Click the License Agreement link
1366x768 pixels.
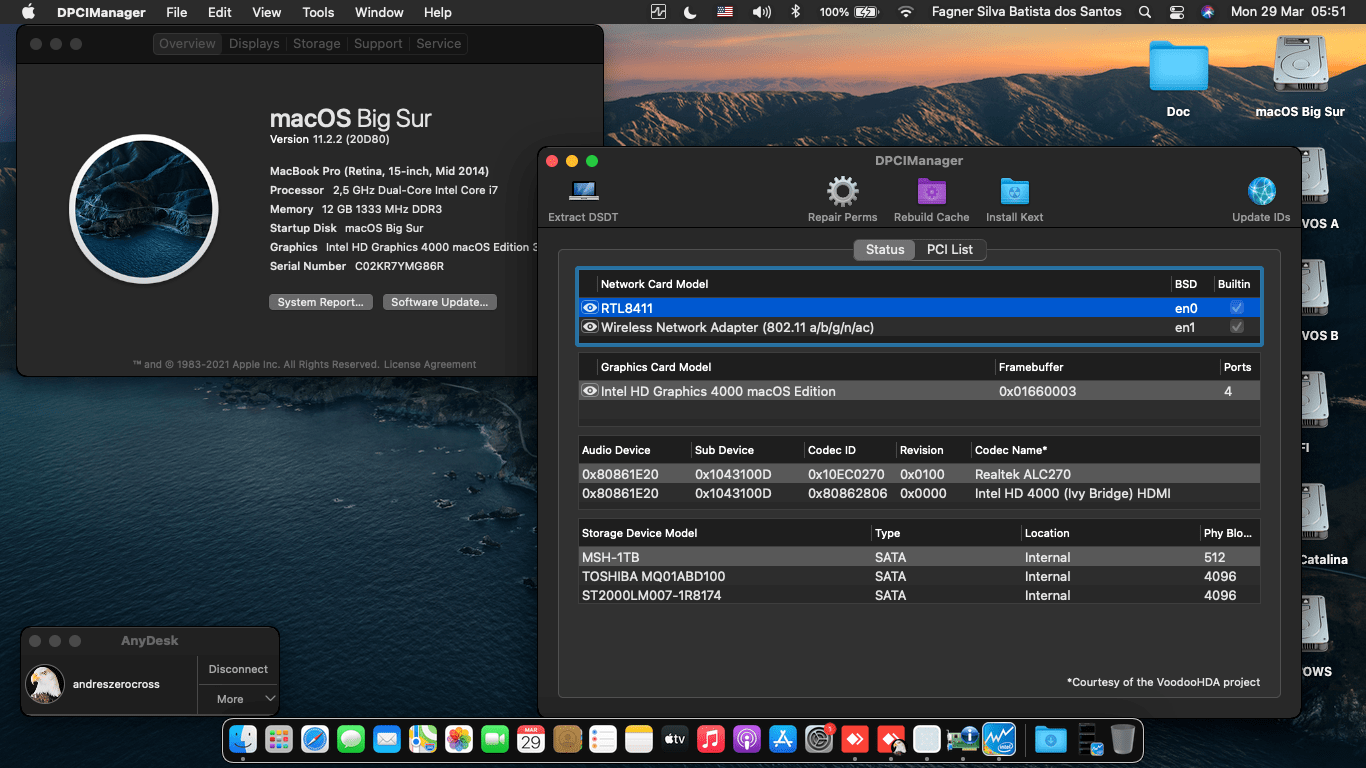[x=430, y=364]
